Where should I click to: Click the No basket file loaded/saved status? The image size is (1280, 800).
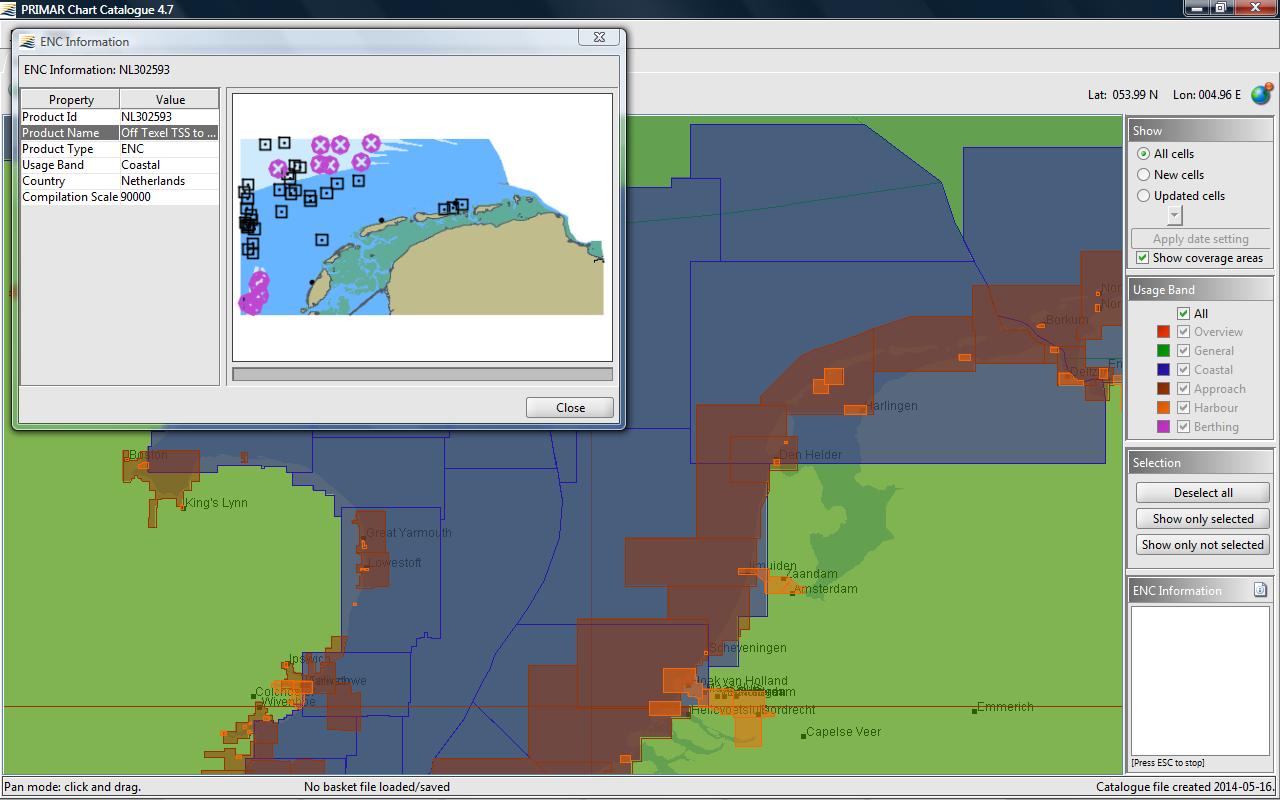[377, 787]
